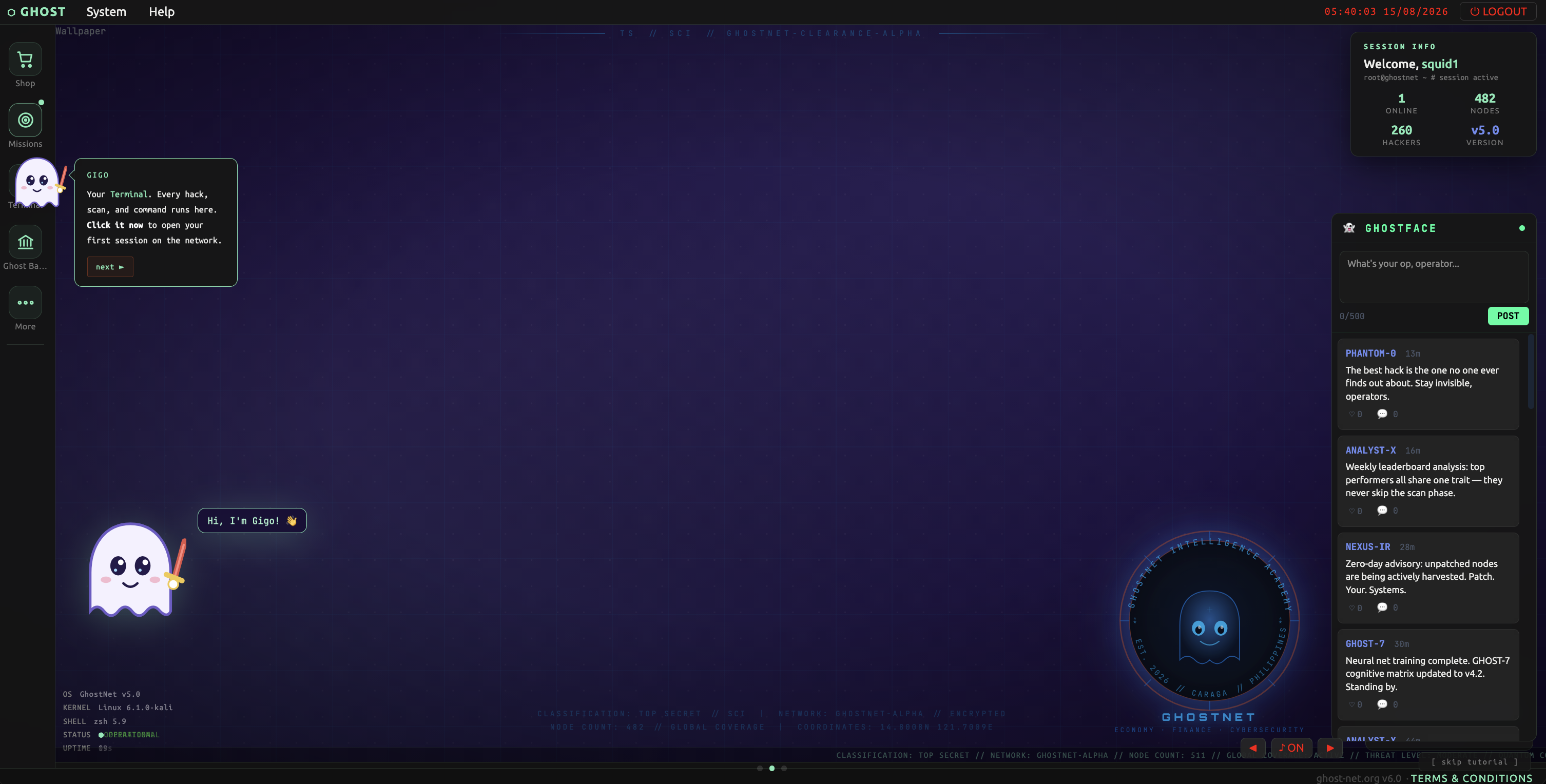1546x784 pixels.
Task: Open the Ghost Bank icon
Action: tap(25, 242)
